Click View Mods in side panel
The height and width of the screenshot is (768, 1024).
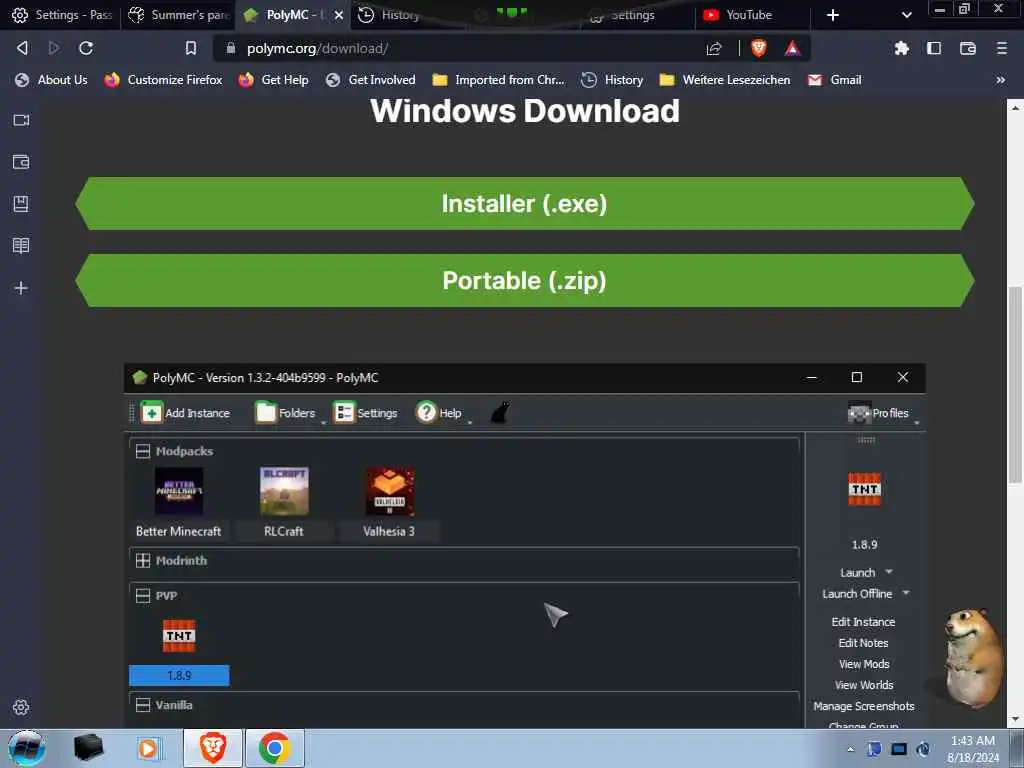(864, 664)
